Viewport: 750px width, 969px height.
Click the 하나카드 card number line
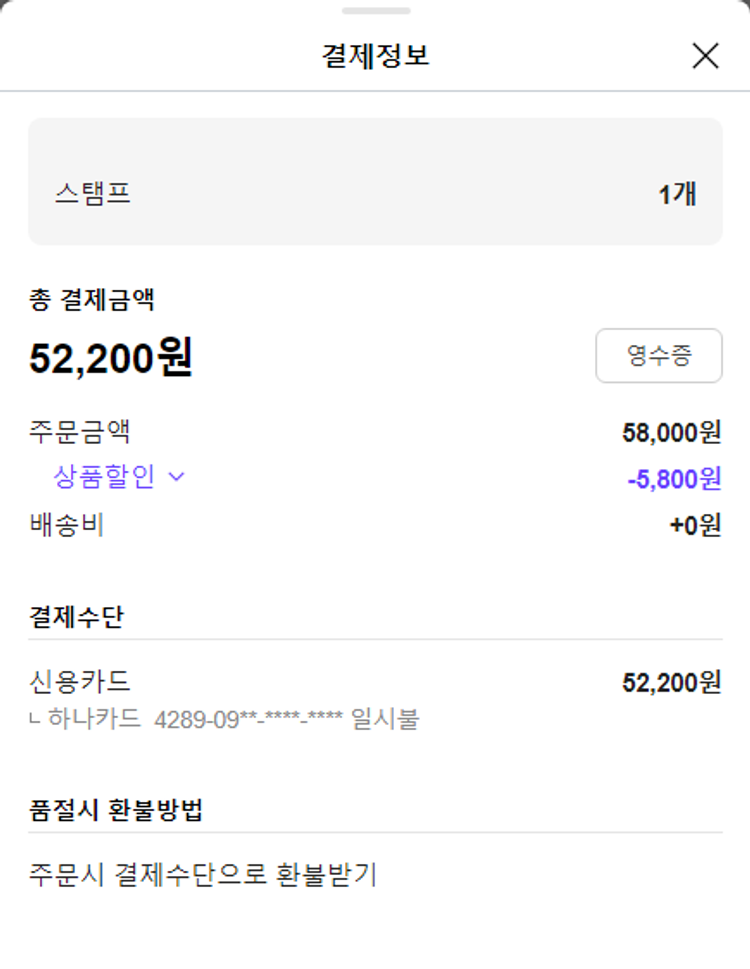(x=234, y=719)
